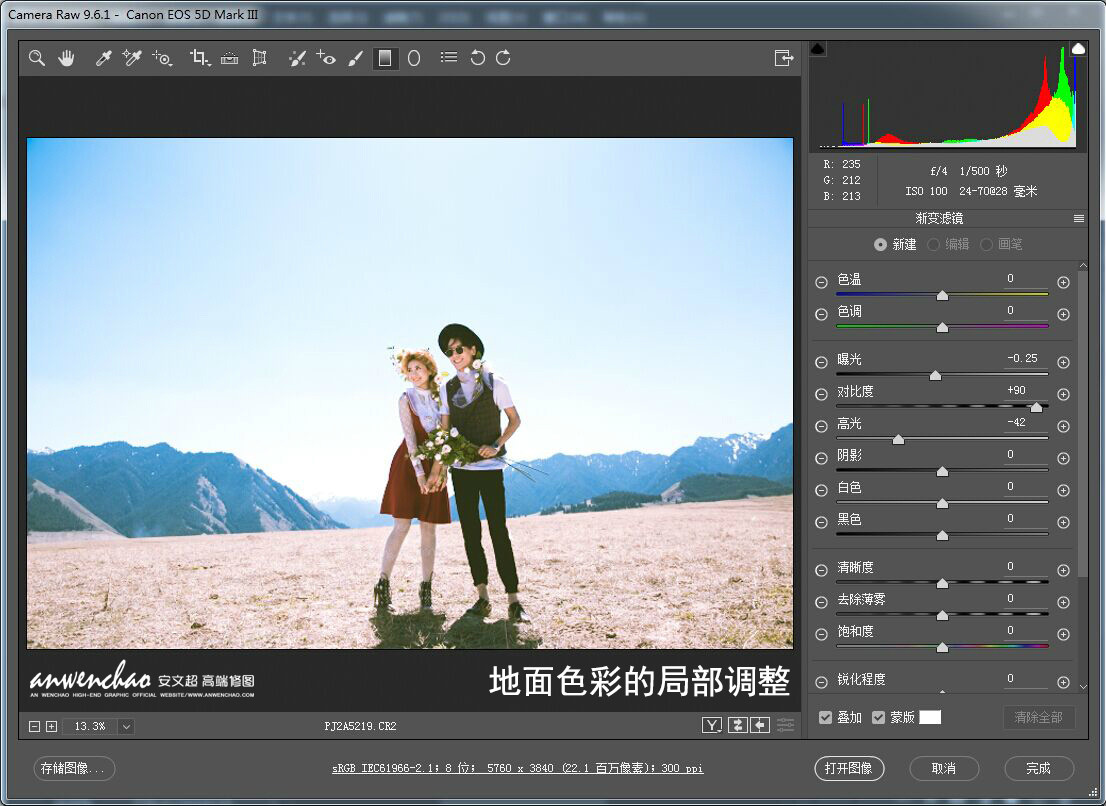Select the Targeted Adjustment tool
This screenshot has height=806, width=1106.
click(x=162, y=58)
